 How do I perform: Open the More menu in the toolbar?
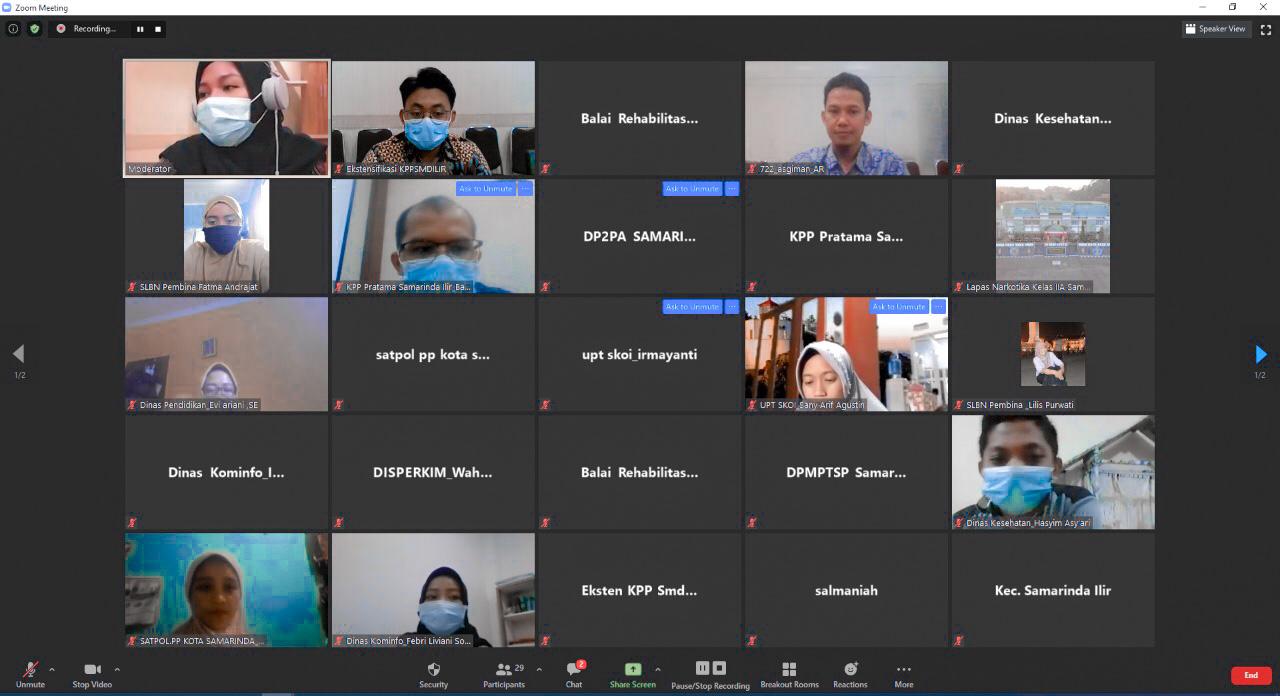tap(903, 674)
